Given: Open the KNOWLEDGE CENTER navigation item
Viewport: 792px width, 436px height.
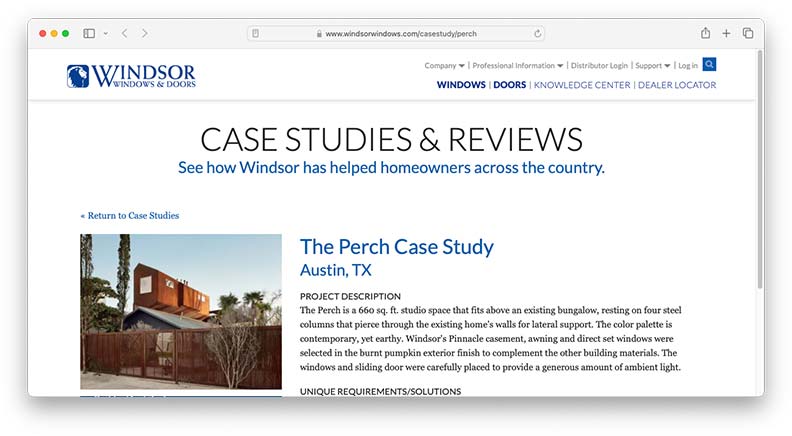Looking at the screenshot, I should pyautogui.click(x=582, y=85).
